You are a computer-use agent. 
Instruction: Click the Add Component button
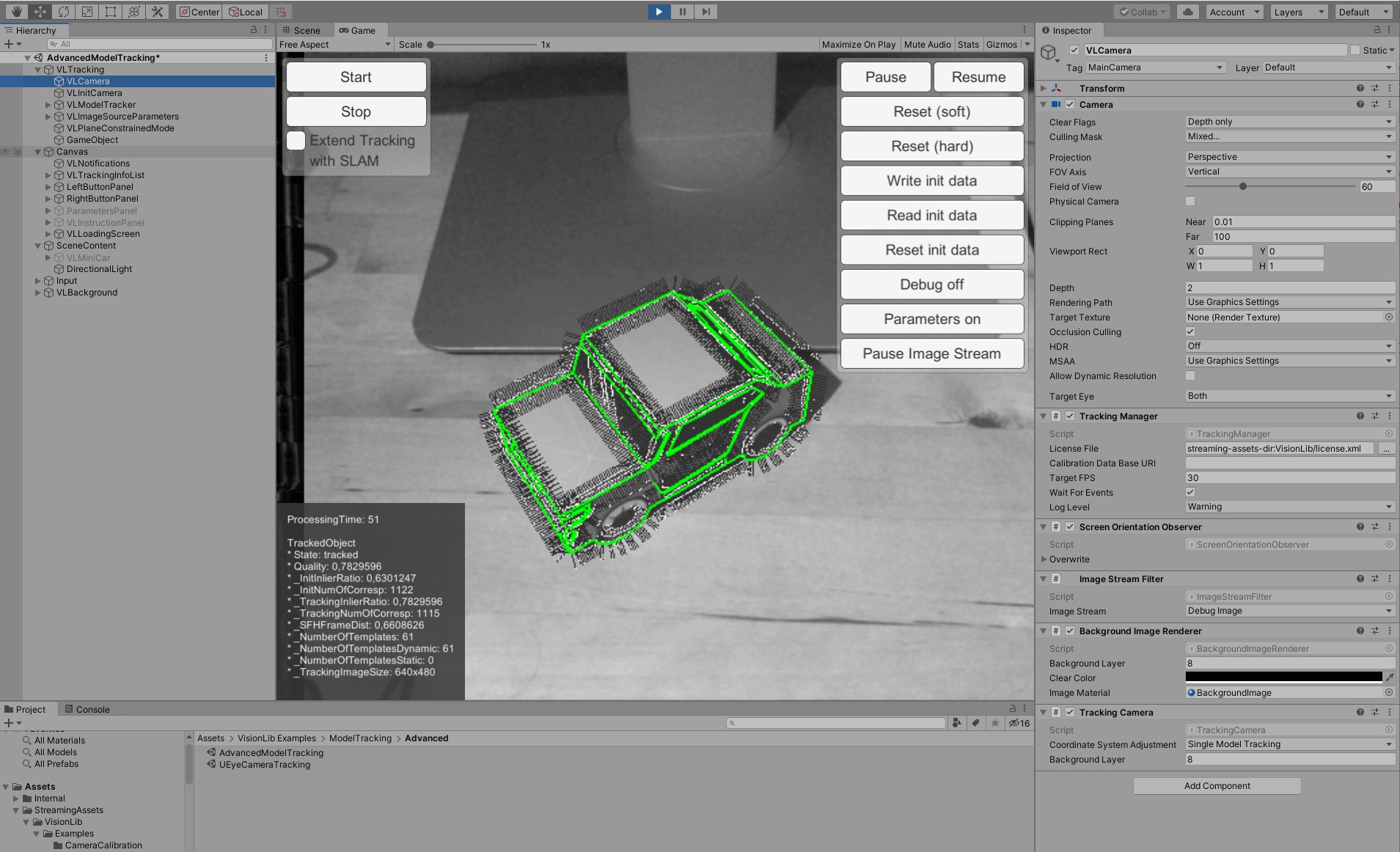(x=1217, y=786)
